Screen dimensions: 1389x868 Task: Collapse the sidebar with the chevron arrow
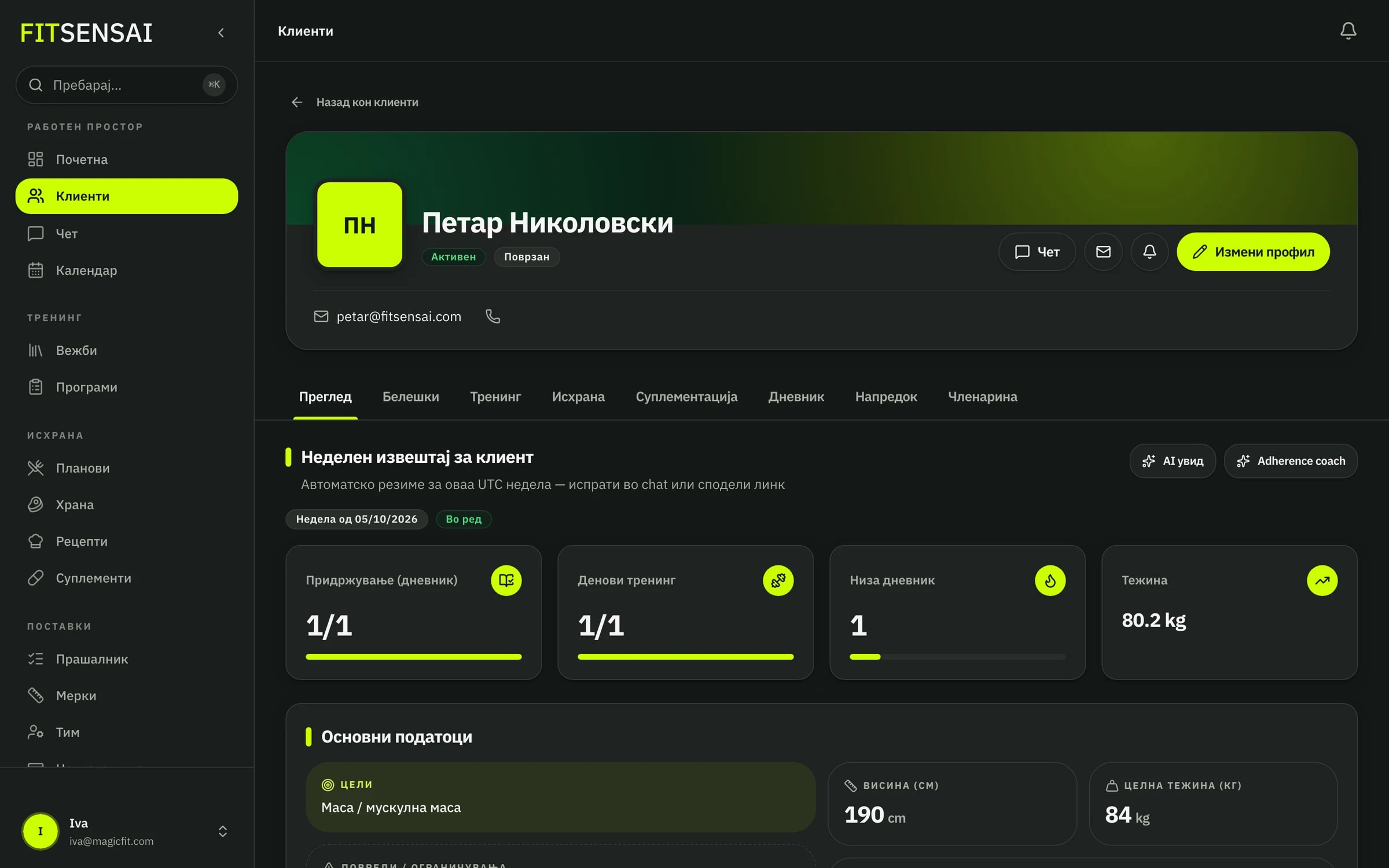221,33
